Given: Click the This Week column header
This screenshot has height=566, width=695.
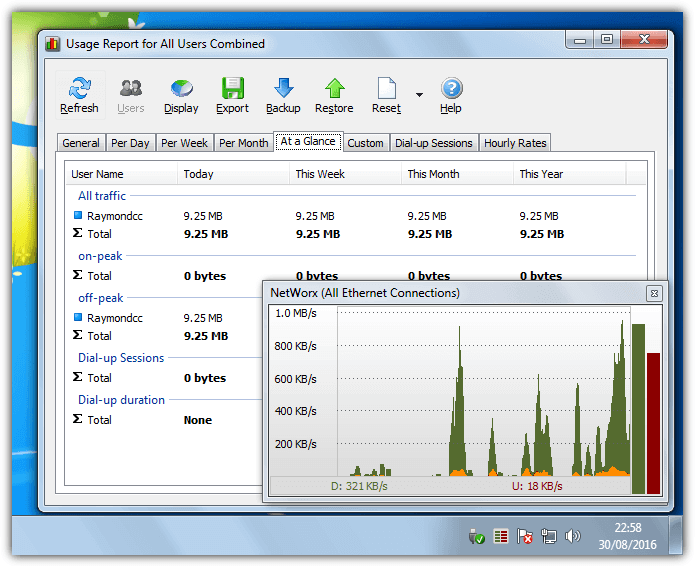Looking at the screenshot, I should [x=345, y=174].
